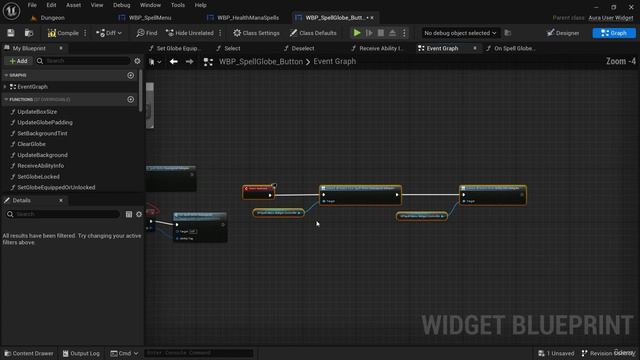Image resolution: width=640 pixels, height=360 pixels.
Task: Select the SetGlobeLocked function
Action: pyautogui.click(x=38, y=177)
